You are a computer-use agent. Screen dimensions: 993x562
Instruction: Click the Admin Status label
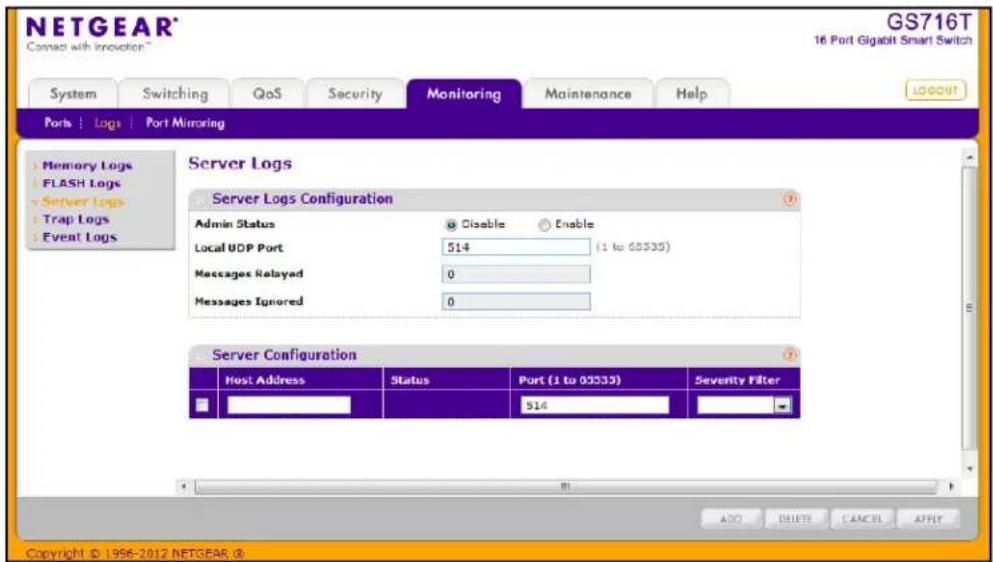coord(234,224)
